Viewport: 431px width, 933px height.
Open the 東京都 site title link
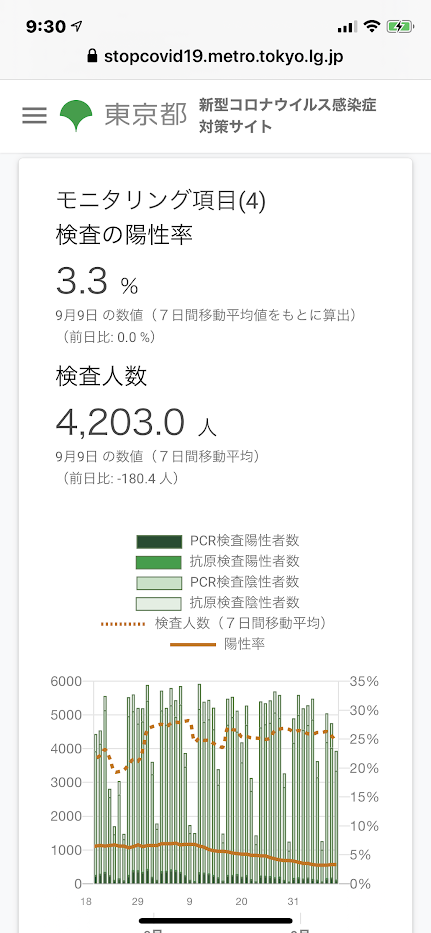coord(146,115)
